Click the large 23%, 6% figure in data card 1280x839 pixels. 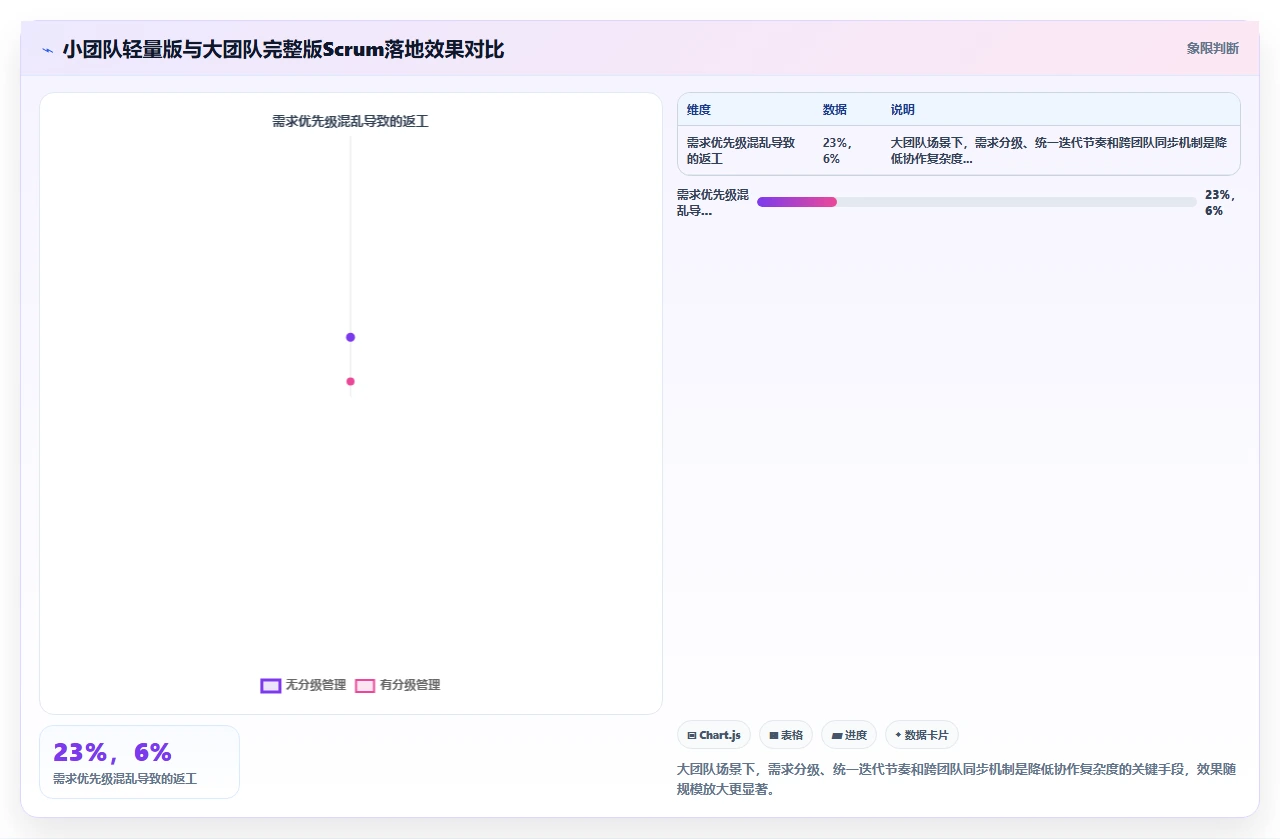[112, 752]
